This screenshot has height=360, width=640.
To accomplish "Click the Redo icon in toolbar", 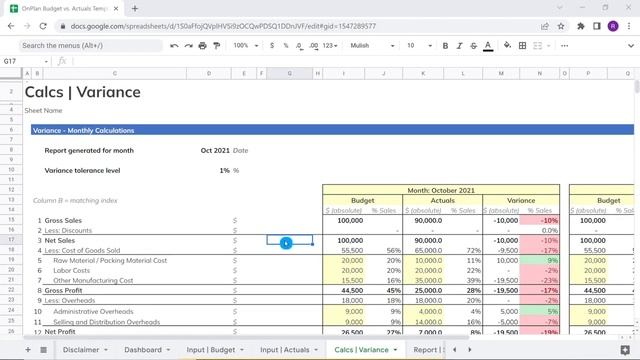I will click(188, 46).
